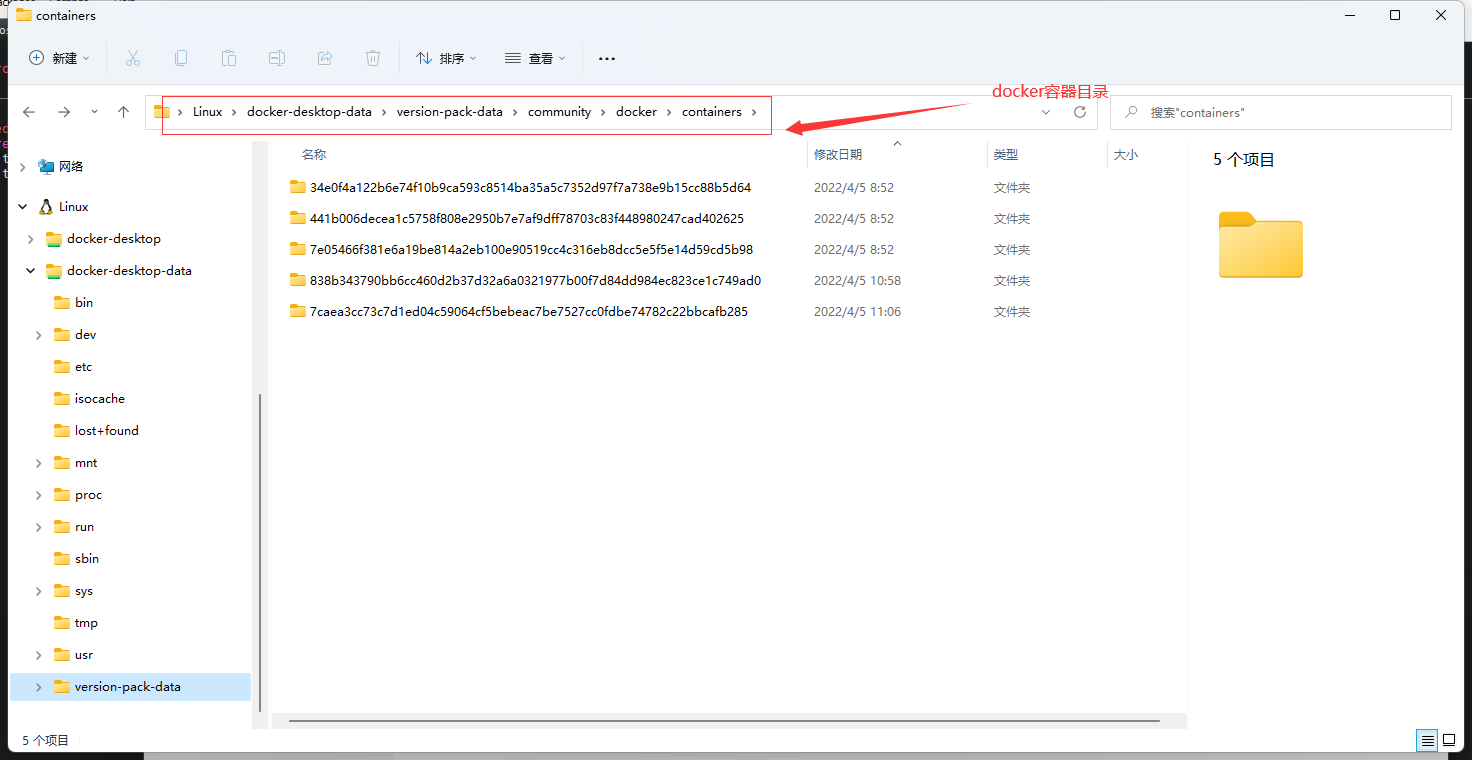Expand docker-desktop in the tree
Screen dimensions: 1472x760
pyautogui.click(x=31, y=239)
